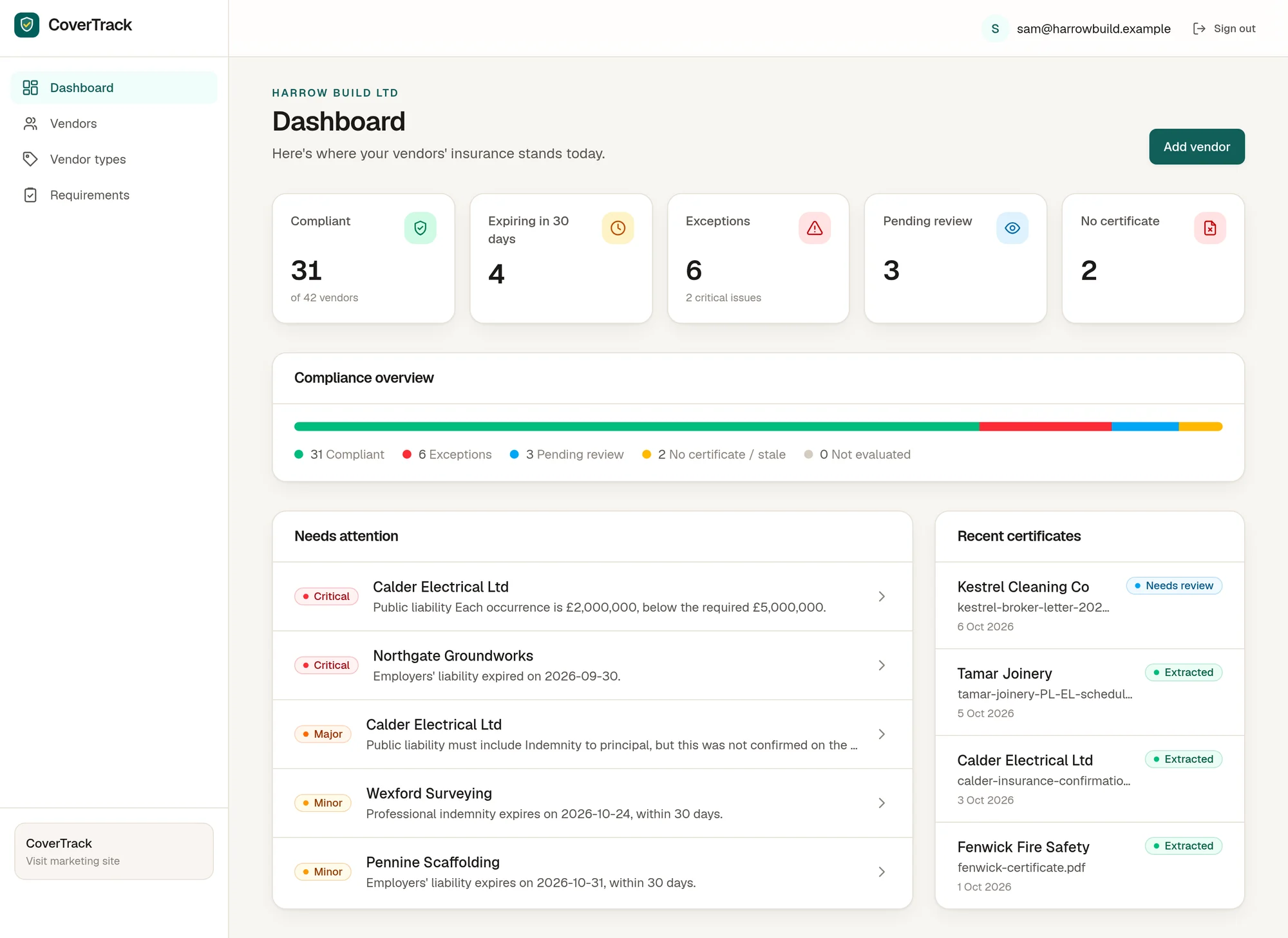Open the major Calder Electrical row chevron

tap(882, 735)
